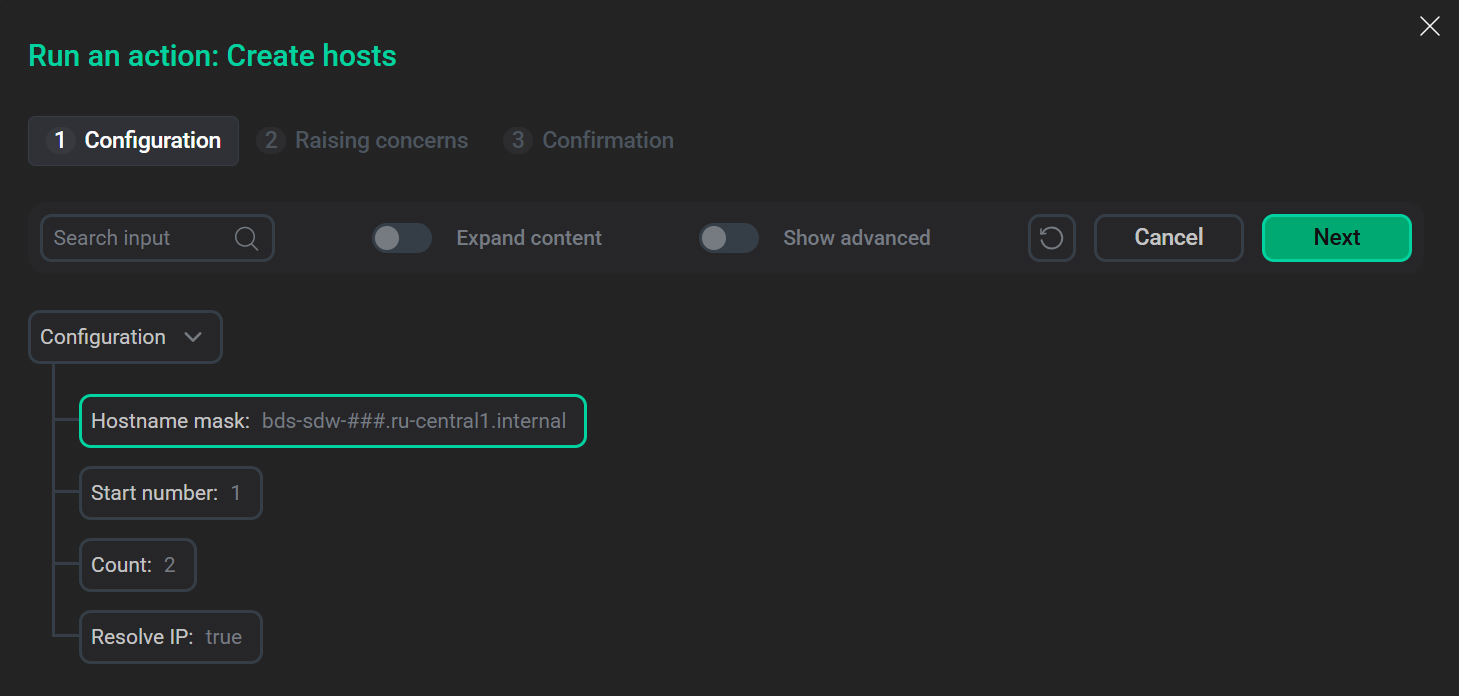Click the reset configuration icon

(1051, 238)
